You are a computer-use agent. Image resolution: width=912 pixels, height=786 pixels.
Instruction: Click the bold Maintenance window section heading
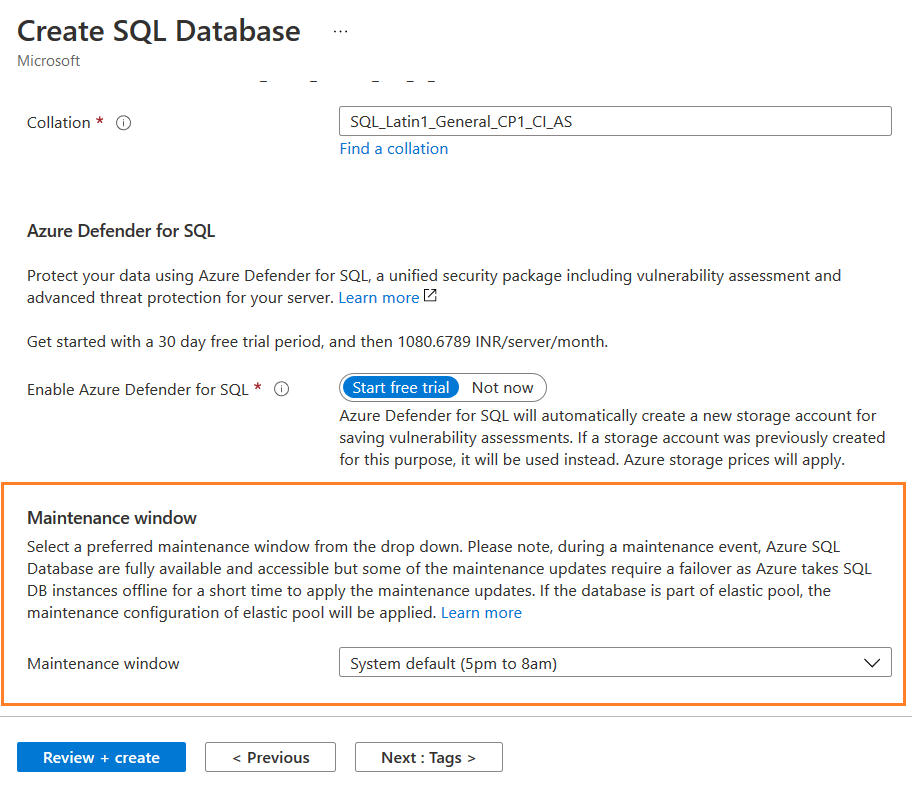(112, 518)
